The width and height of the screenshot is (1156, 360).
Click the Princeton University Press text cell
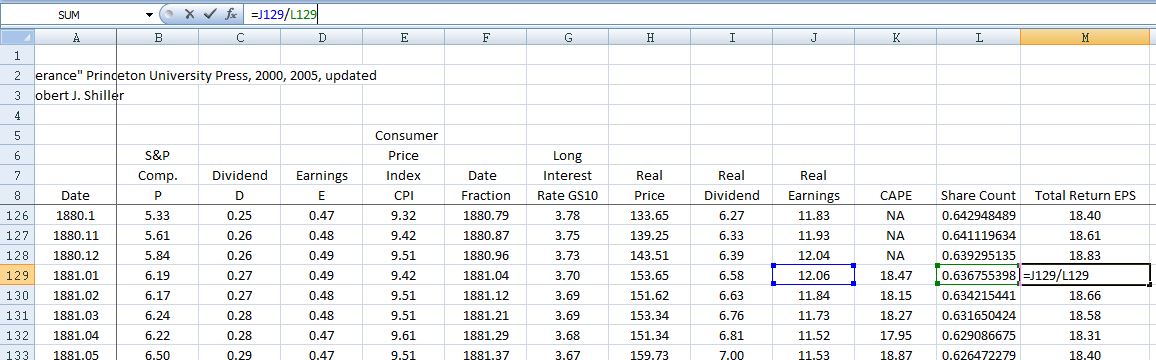[206, 75]
